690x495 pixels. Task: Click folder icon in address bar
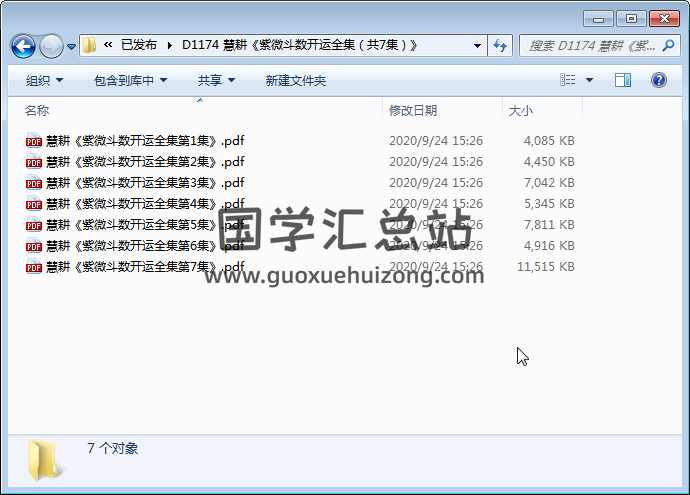click(89, 45)
